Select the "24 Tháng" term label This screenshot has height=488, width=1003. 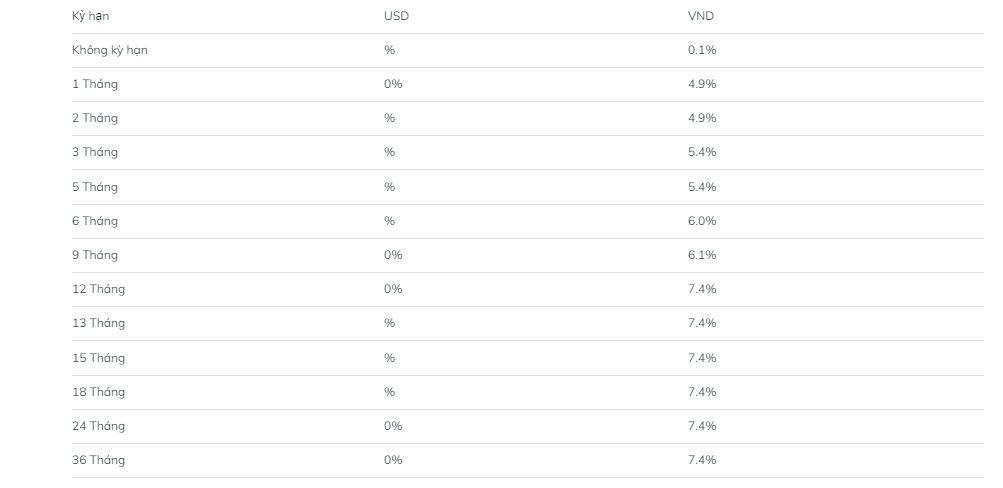(98, 426)
